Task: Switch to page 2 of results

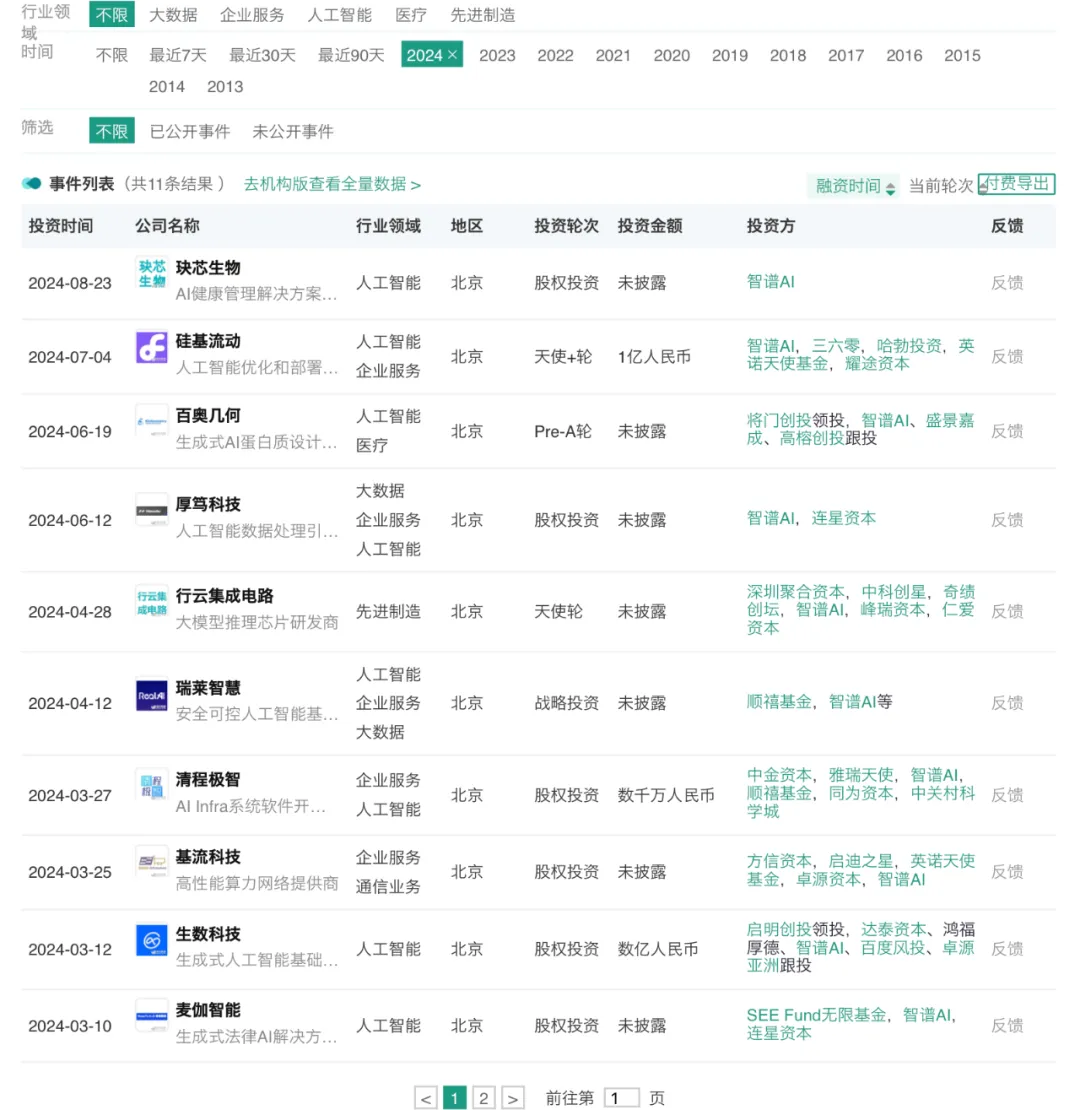Action: point(484,1098)
